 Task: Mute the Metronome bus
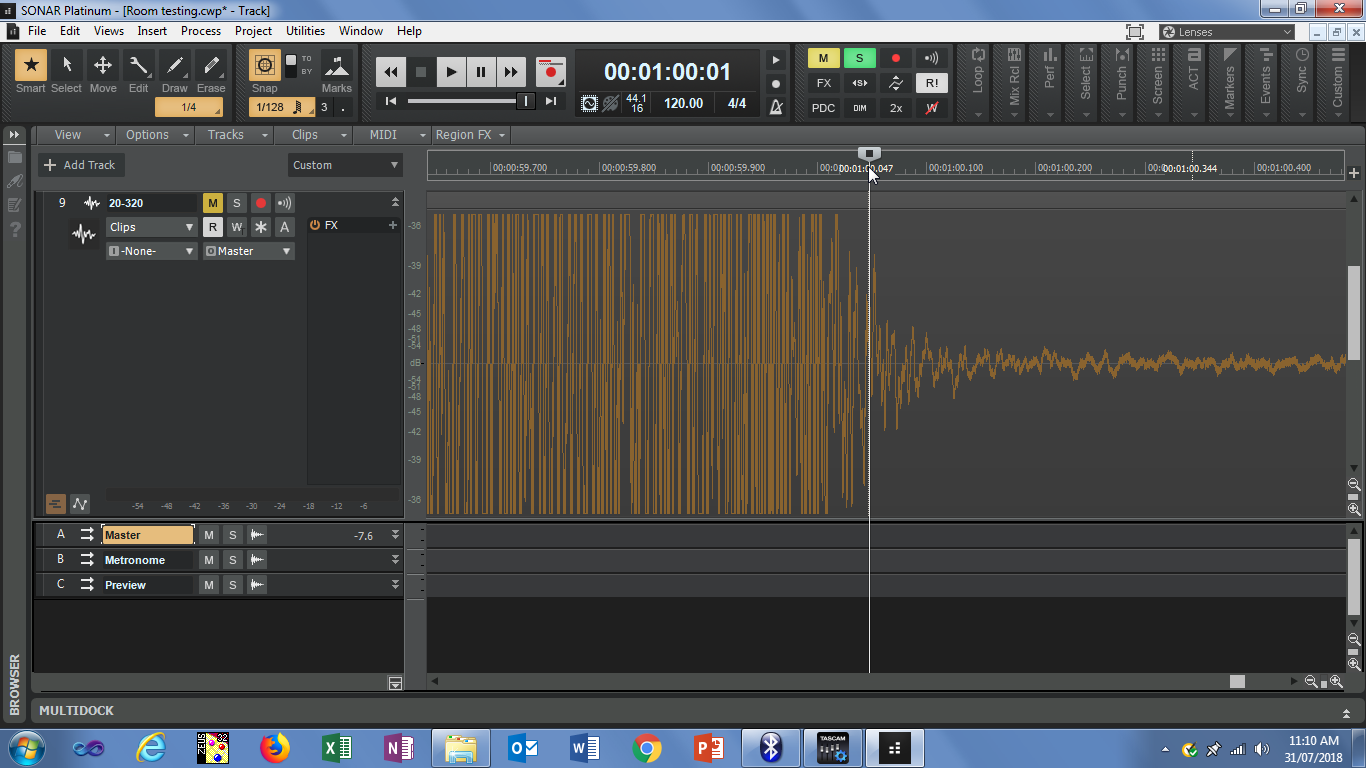[209, 560]
